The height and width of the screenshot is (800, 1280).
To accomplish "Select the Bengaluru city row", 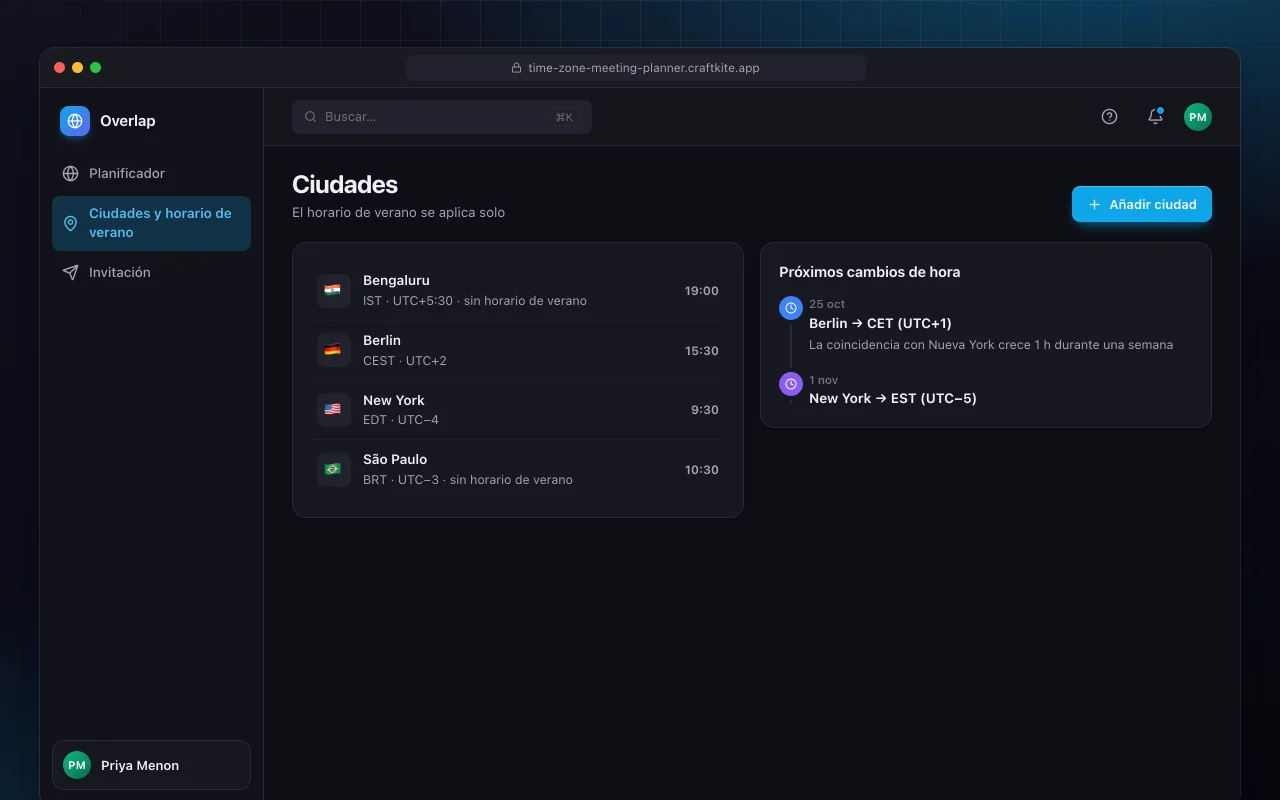I will (518, 291).
